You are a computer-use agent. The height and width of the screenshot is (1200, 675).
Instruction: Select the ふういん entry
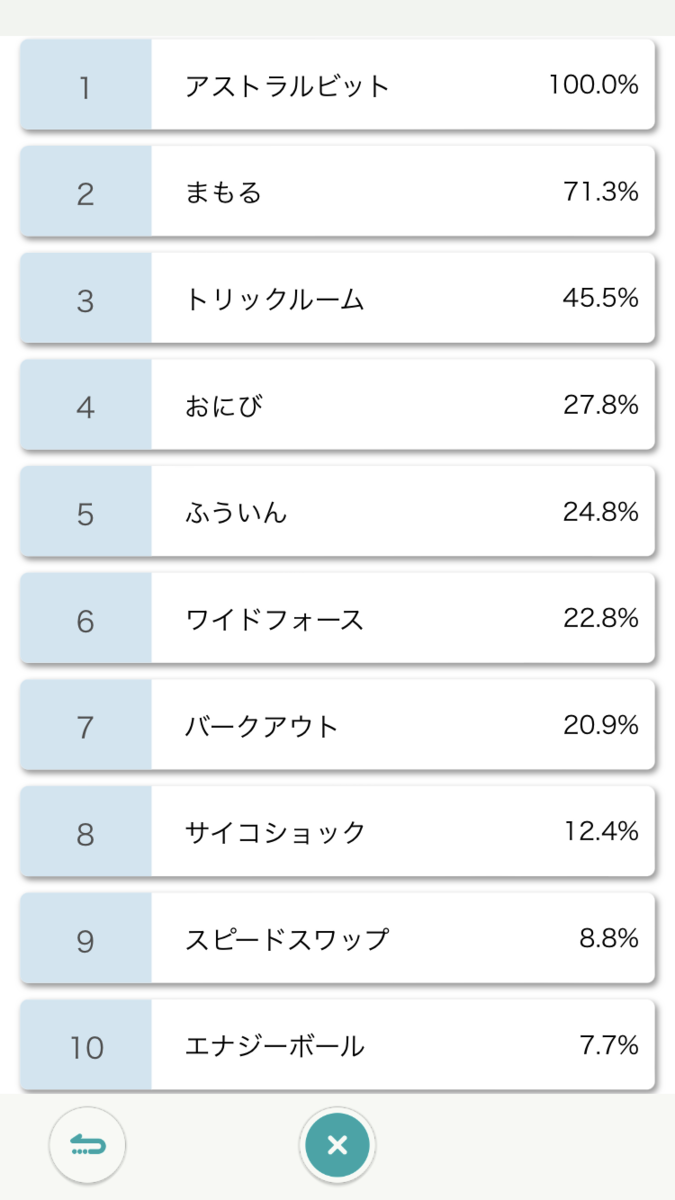point(337,512)
